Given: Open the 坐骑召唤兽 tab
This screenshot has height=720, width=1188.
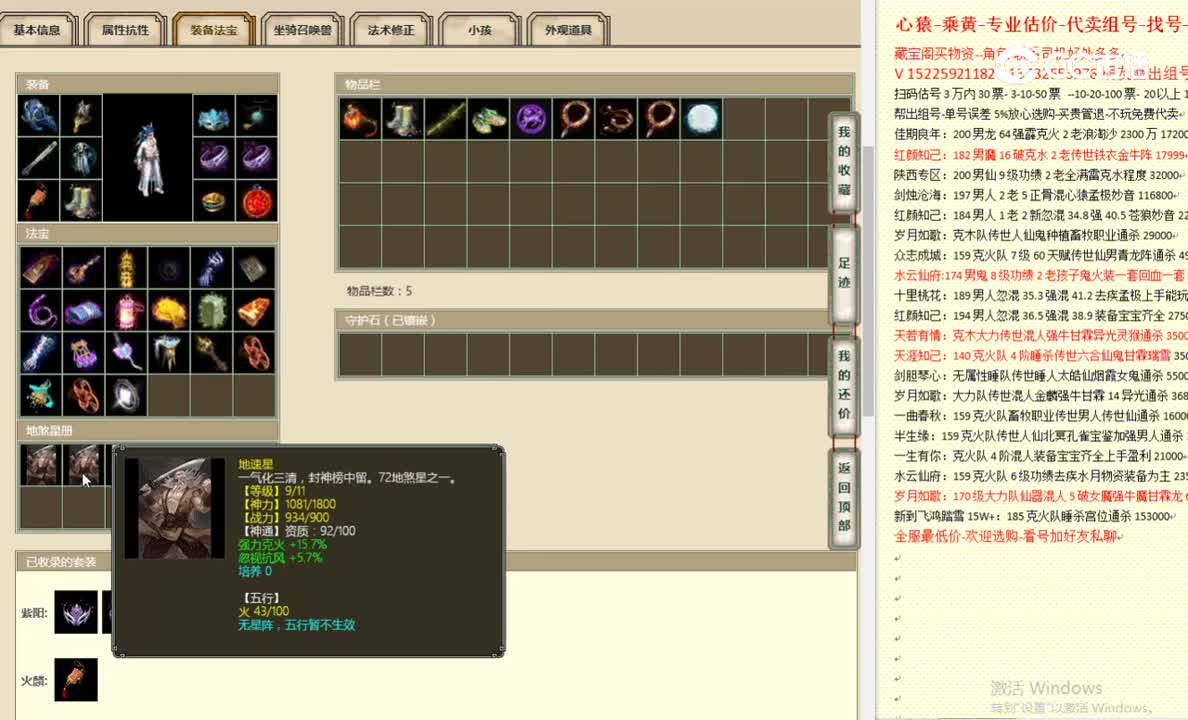Looking at the screenshot, I should coord(302,30).
